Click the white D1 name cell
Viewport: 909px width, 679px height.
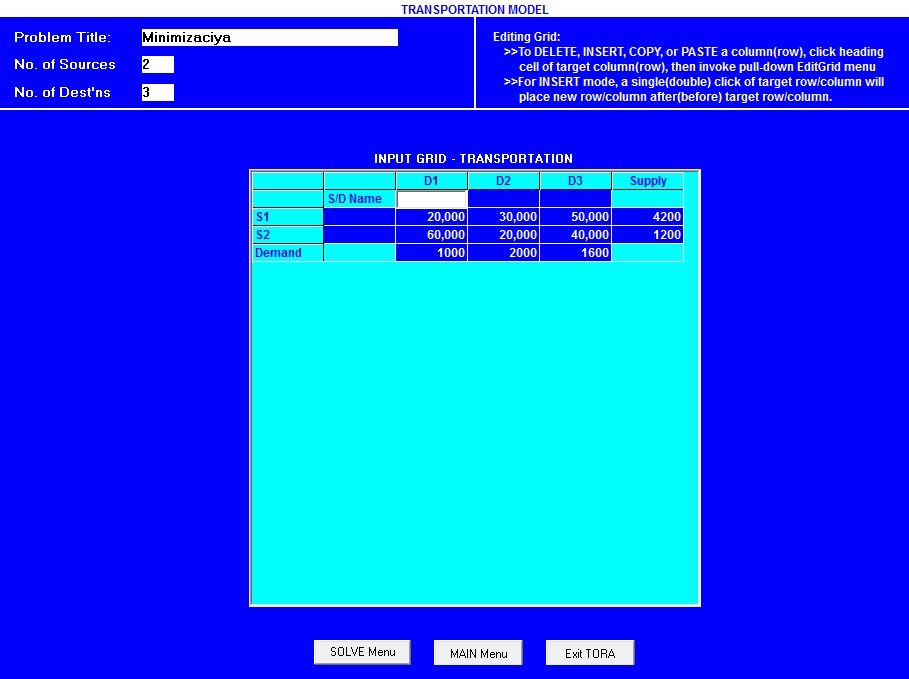click(x=431, y=199)
